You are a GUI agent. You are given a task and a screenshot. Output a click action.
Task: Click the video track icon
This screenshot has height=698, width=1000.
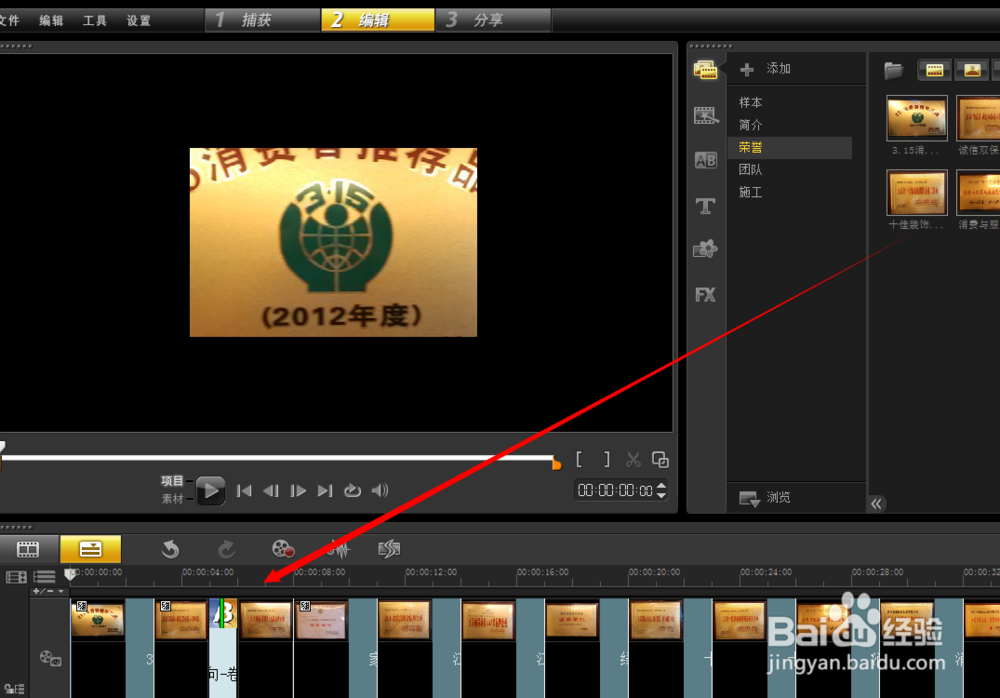click(50, 658)
